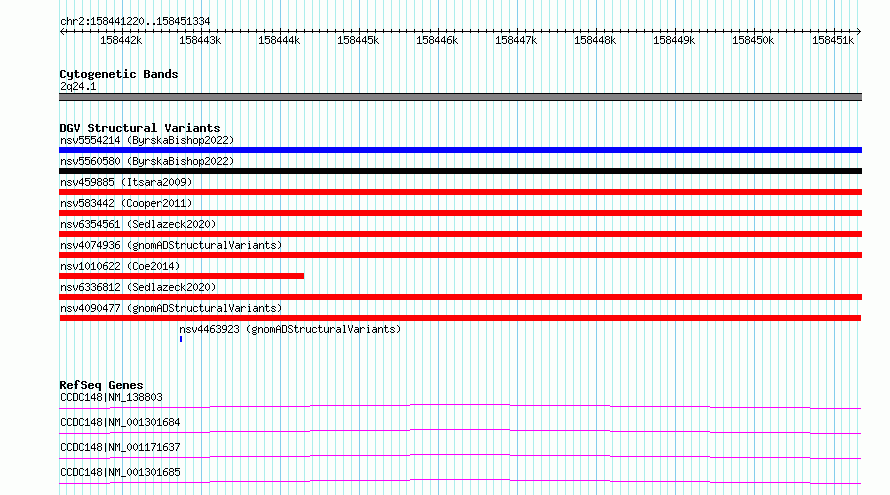Click the 158442k ruler tick label
Image resolution: width=890 pixels, height=495 pixels.
coord(121,40)
